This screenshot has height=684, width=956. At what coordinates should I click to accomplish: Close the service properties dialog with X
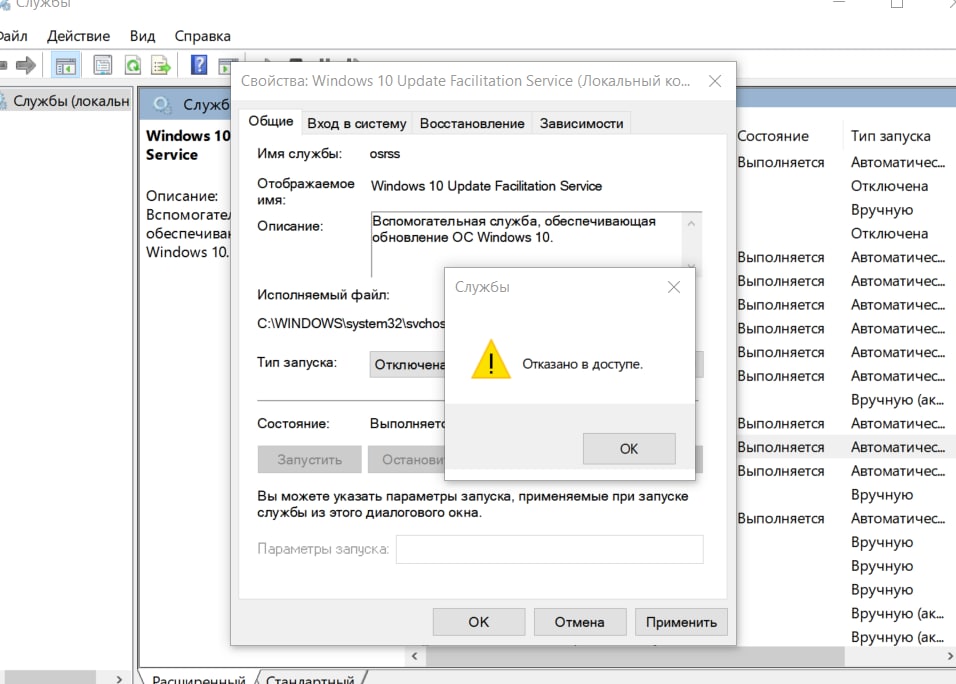715,81
